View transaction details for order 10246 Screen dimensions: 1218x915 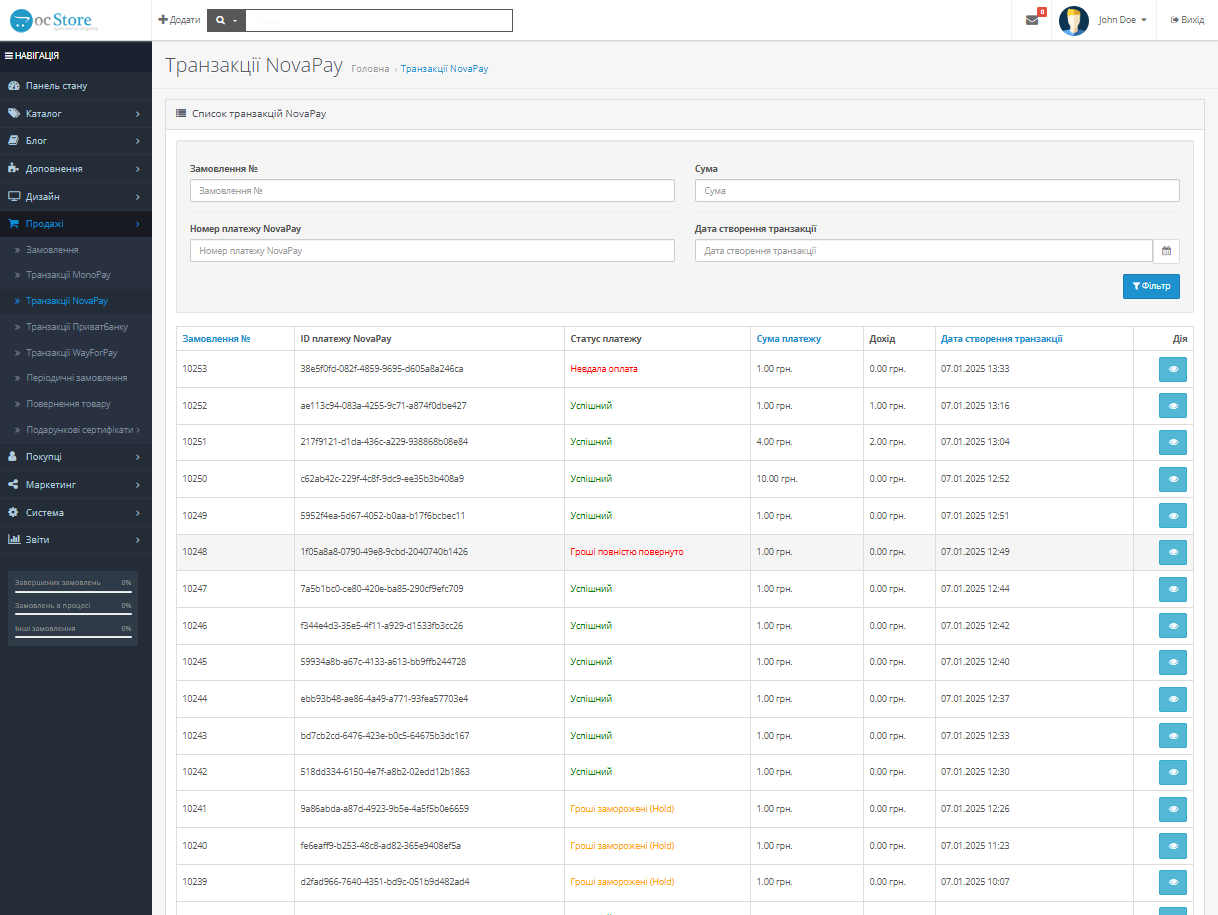coord(1173,625)
